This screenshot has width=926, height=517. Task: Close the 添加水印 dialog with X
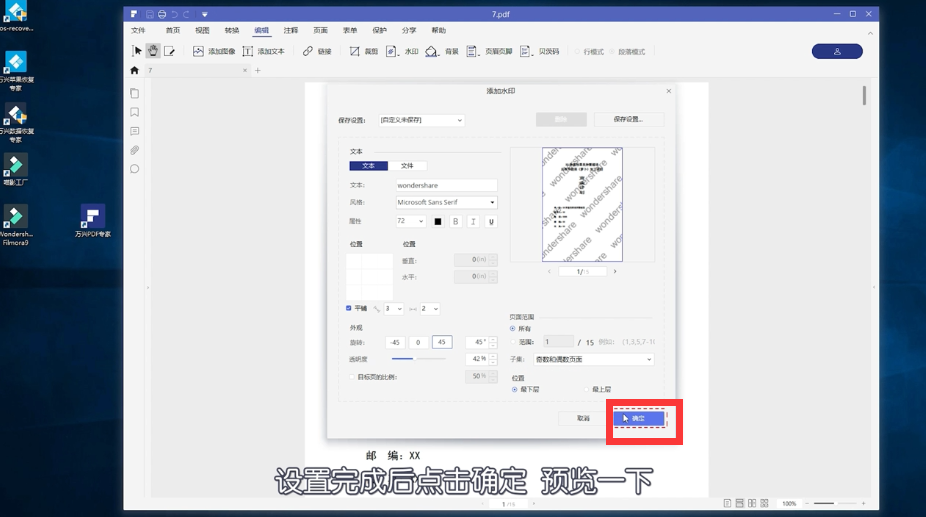[669, 91]
